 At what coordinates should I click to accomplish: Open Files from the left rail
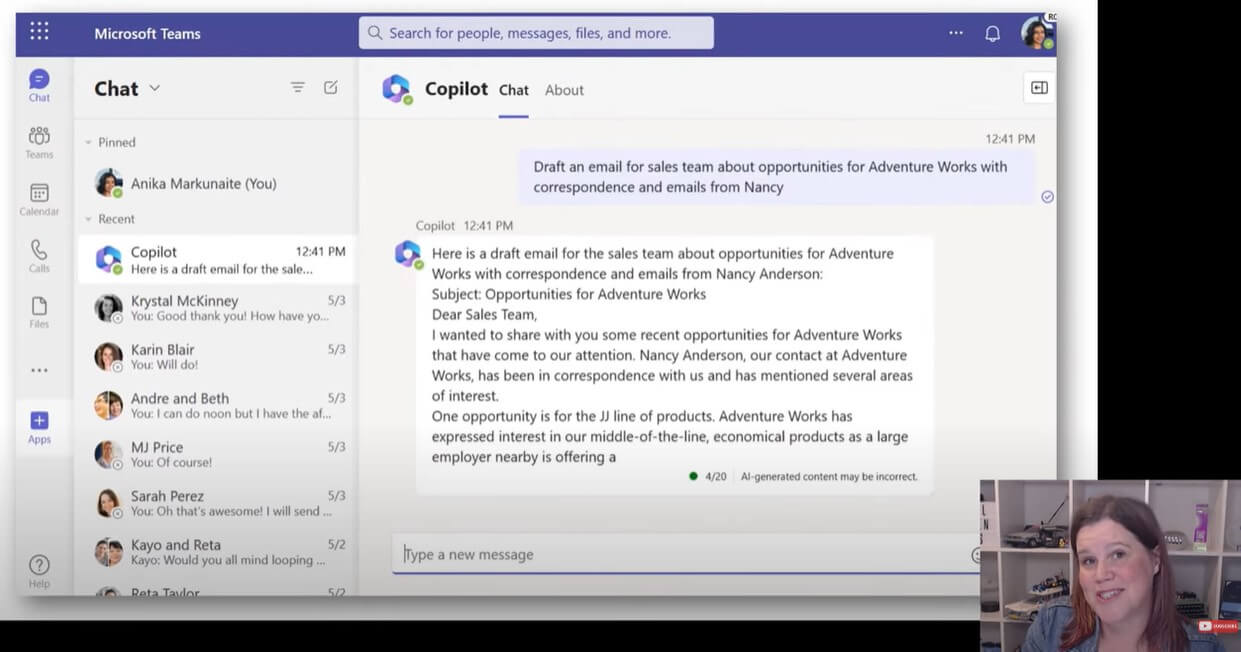39,311
